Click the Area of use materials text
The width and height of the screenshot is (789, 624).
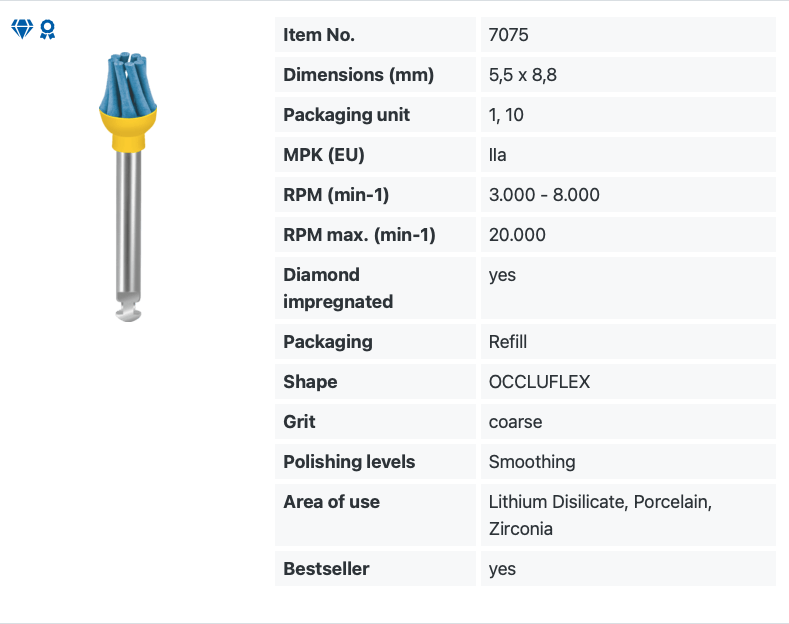point(600,515)
